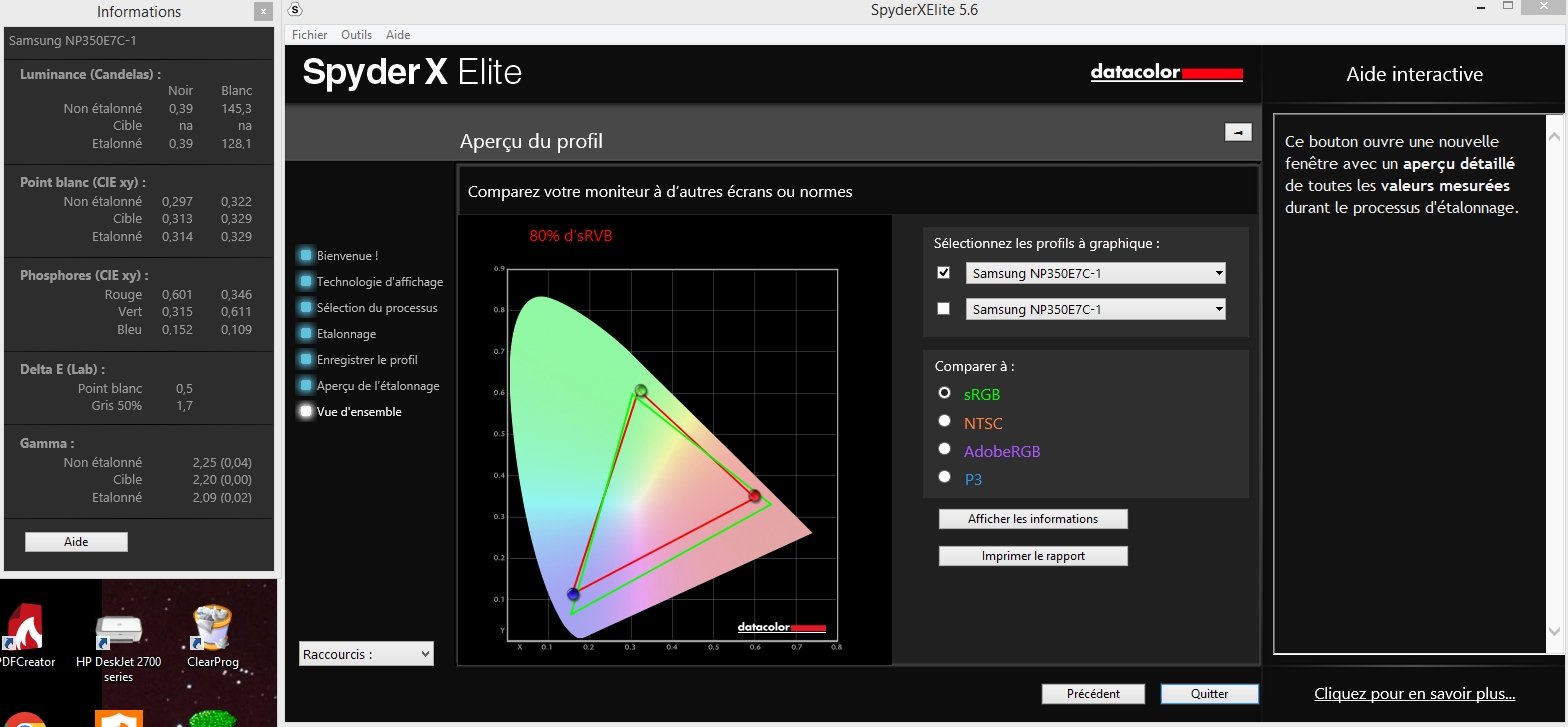Open the second Samsung NP350E7C-1 profile dropdown
1568x727 pixels.
click(1095, 309)
